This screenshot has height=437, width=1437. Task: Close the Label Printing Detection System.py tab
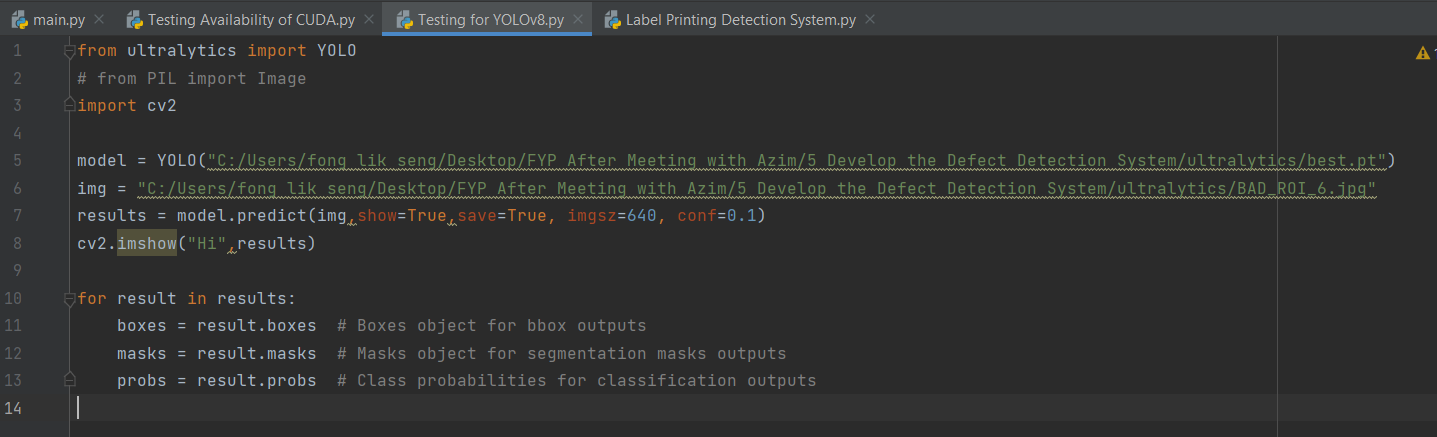[869, 19]
